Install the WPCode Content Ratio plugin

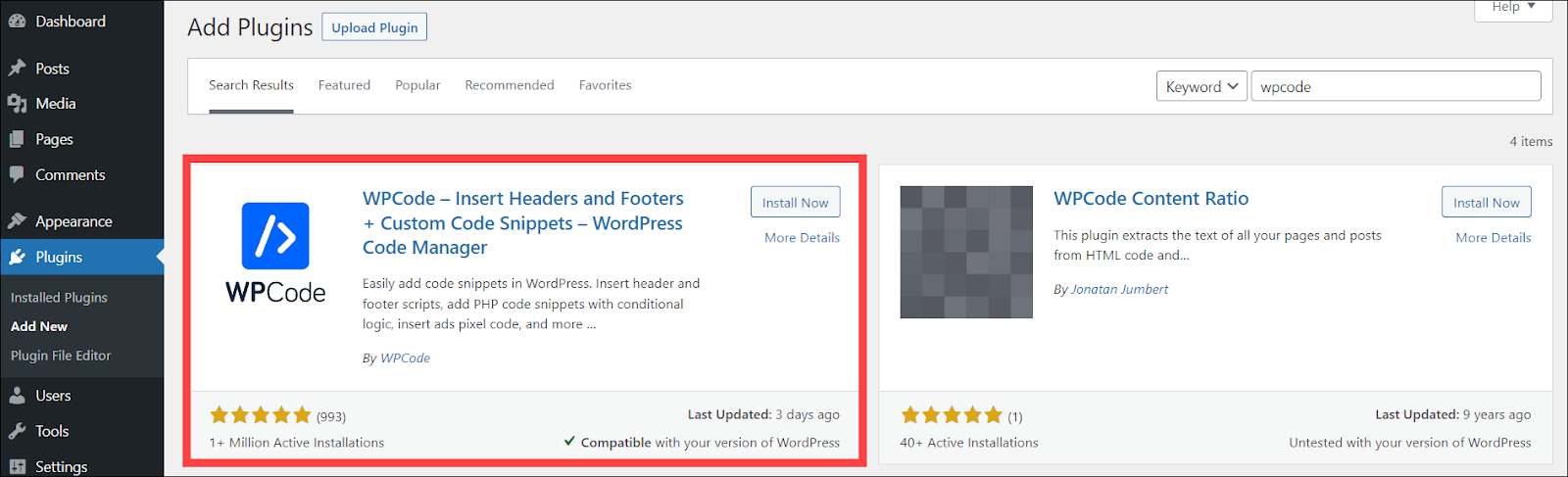pyautogui.click(x=1487, y=202)
